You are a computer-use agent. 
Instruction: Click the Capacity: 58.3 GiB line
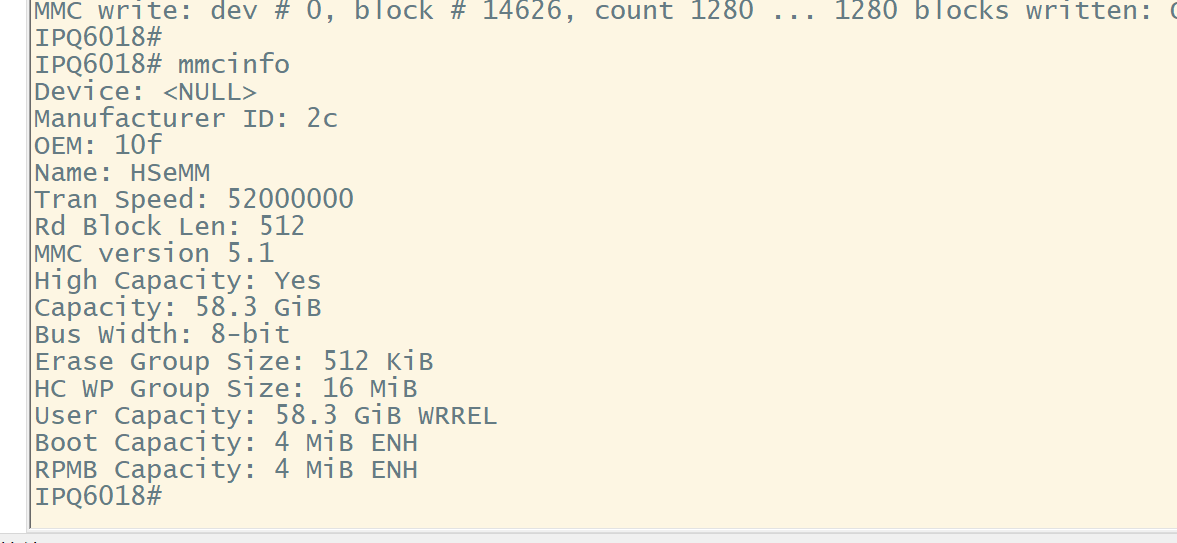point(178,307)
